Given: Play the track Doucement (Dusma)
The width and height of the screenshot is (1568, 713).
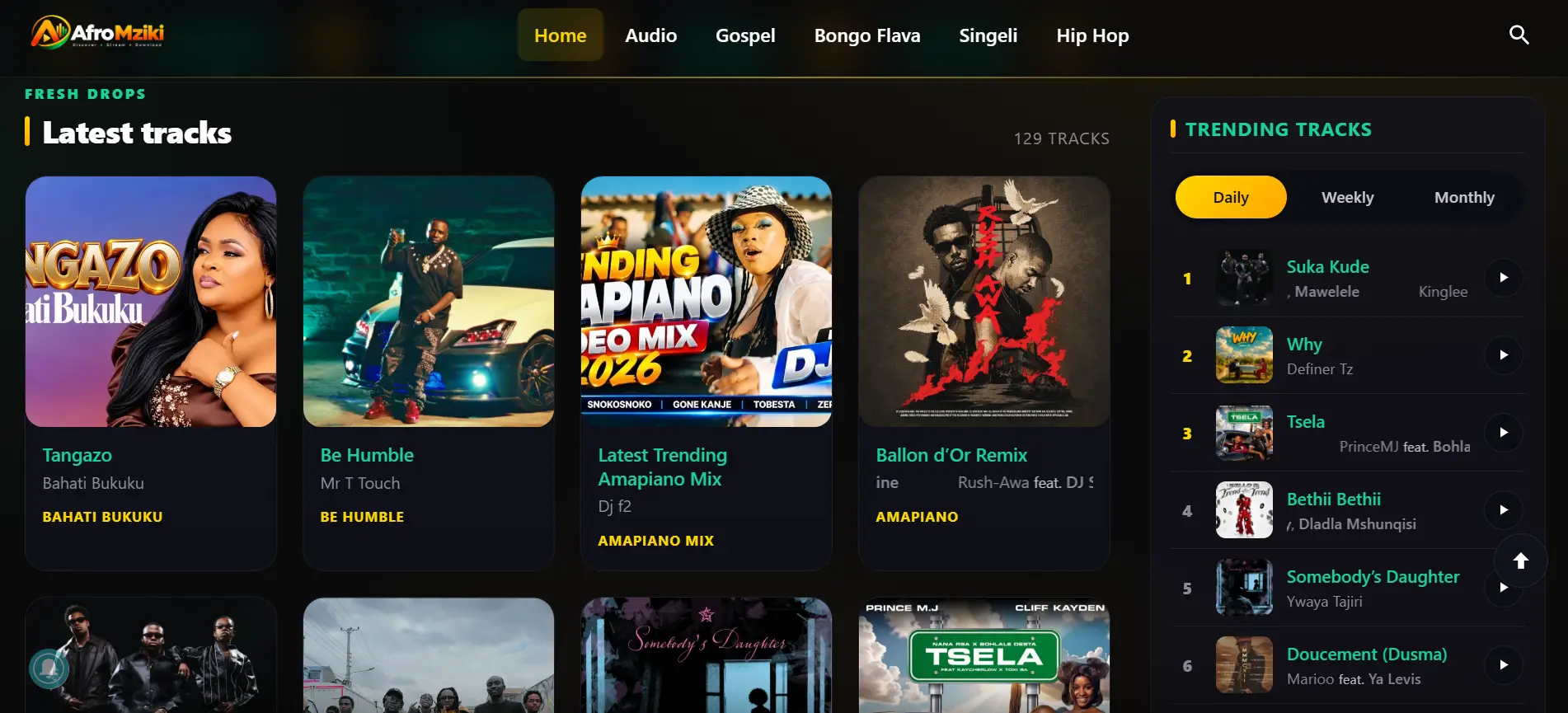Looking at the screenshot, I should [1504, 665].
